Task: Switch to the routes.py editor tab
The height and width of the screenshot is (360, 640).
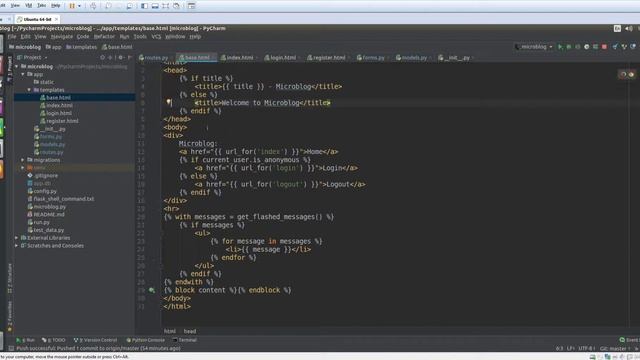Action: pyautogui.click(x=153, y=58)
